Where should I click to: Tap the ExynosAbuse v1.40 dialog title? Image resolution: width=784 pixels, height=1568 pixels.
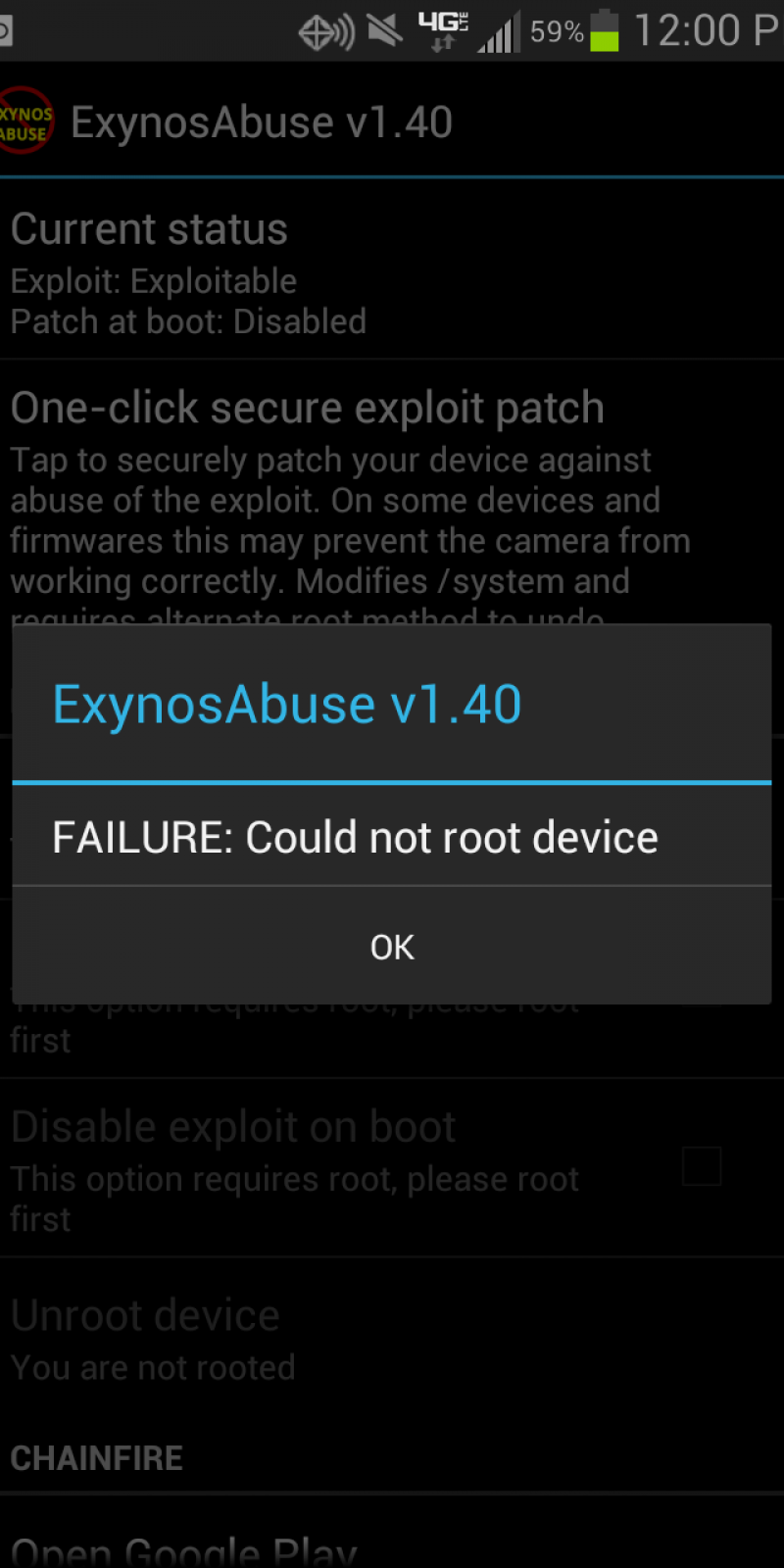pos(286,704)
